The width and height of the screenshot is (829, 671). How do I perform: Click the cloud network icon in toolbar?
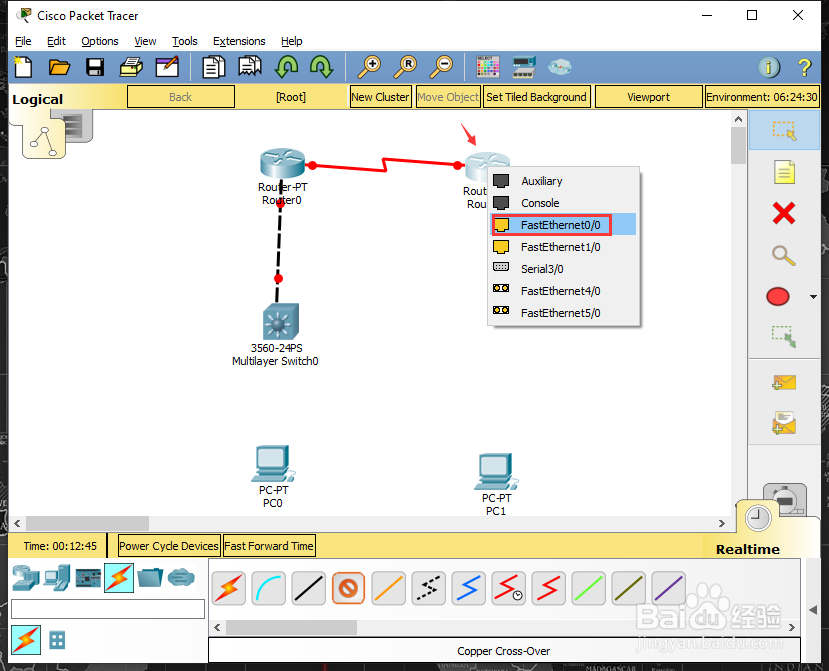click(x=559, y=67)
